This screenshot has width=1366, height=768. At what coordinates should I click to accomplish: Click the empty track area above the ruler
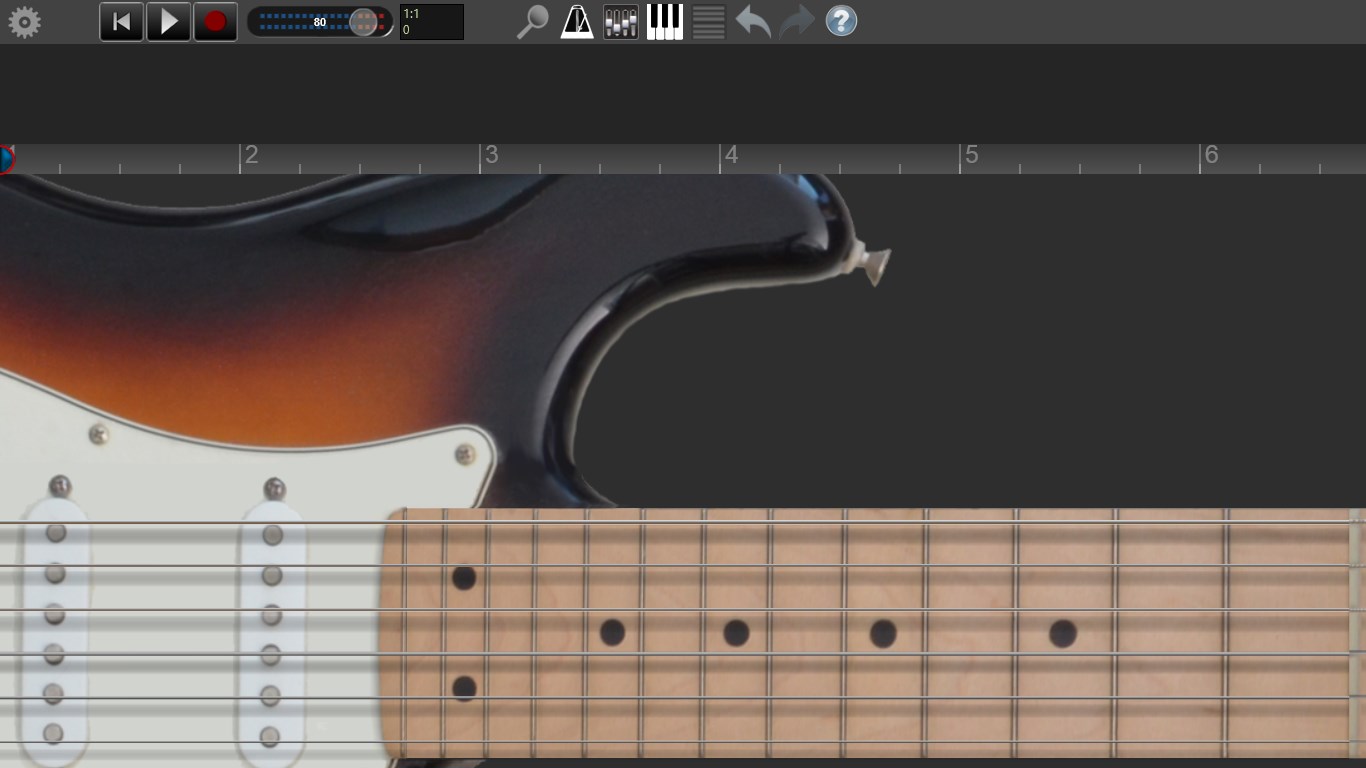683,95
